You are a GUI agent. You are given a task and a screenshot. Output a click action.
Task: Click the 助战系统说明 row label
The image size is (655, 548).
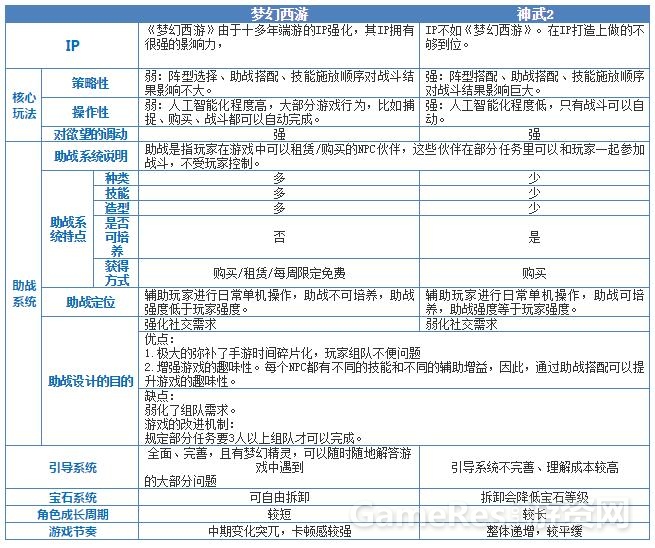coord(90,156)
